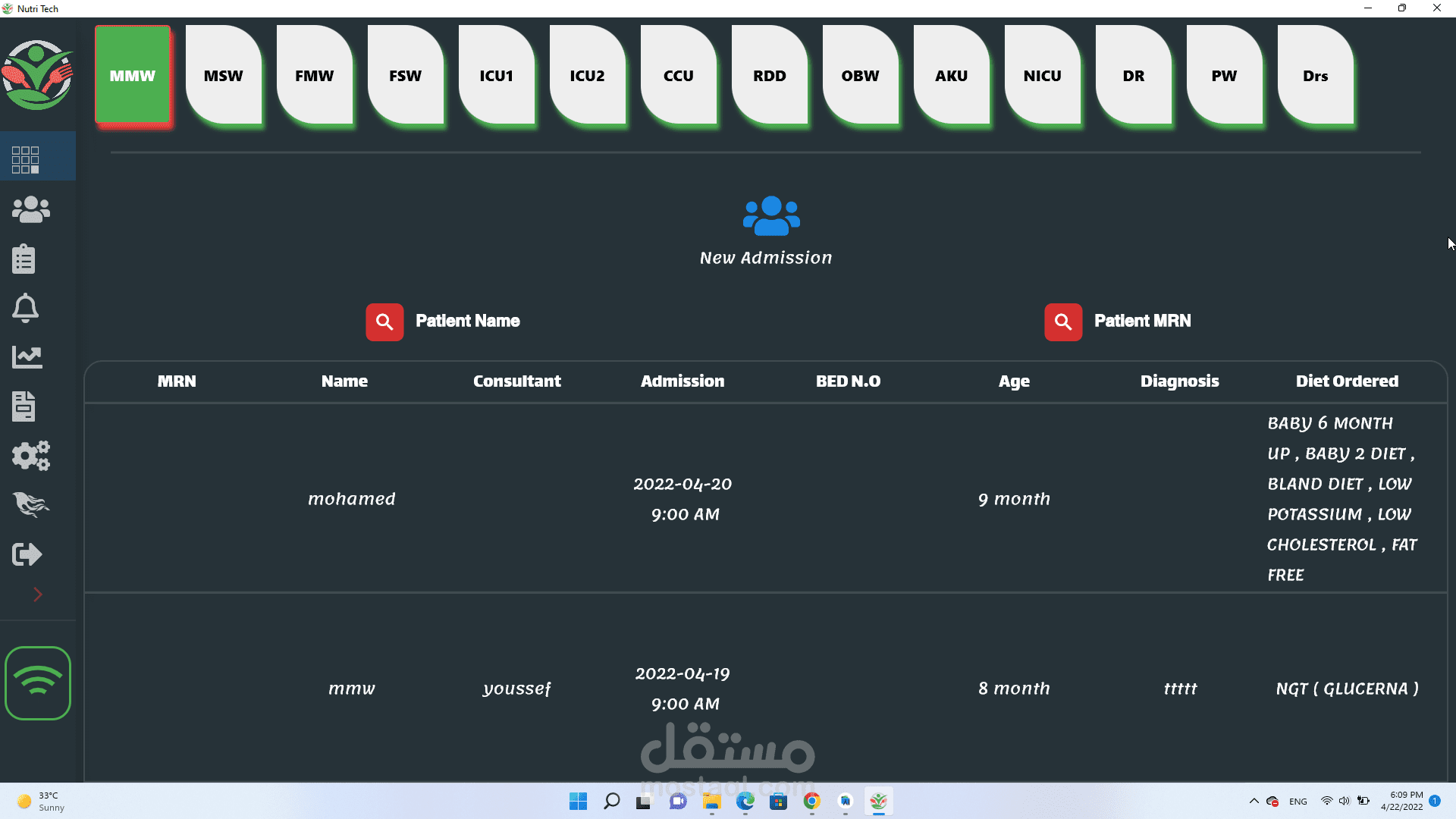This screenshot has width=1456, height=819.
Task: Open the Drs tab
Action: pyautogui.click(x=1316, y=76)
